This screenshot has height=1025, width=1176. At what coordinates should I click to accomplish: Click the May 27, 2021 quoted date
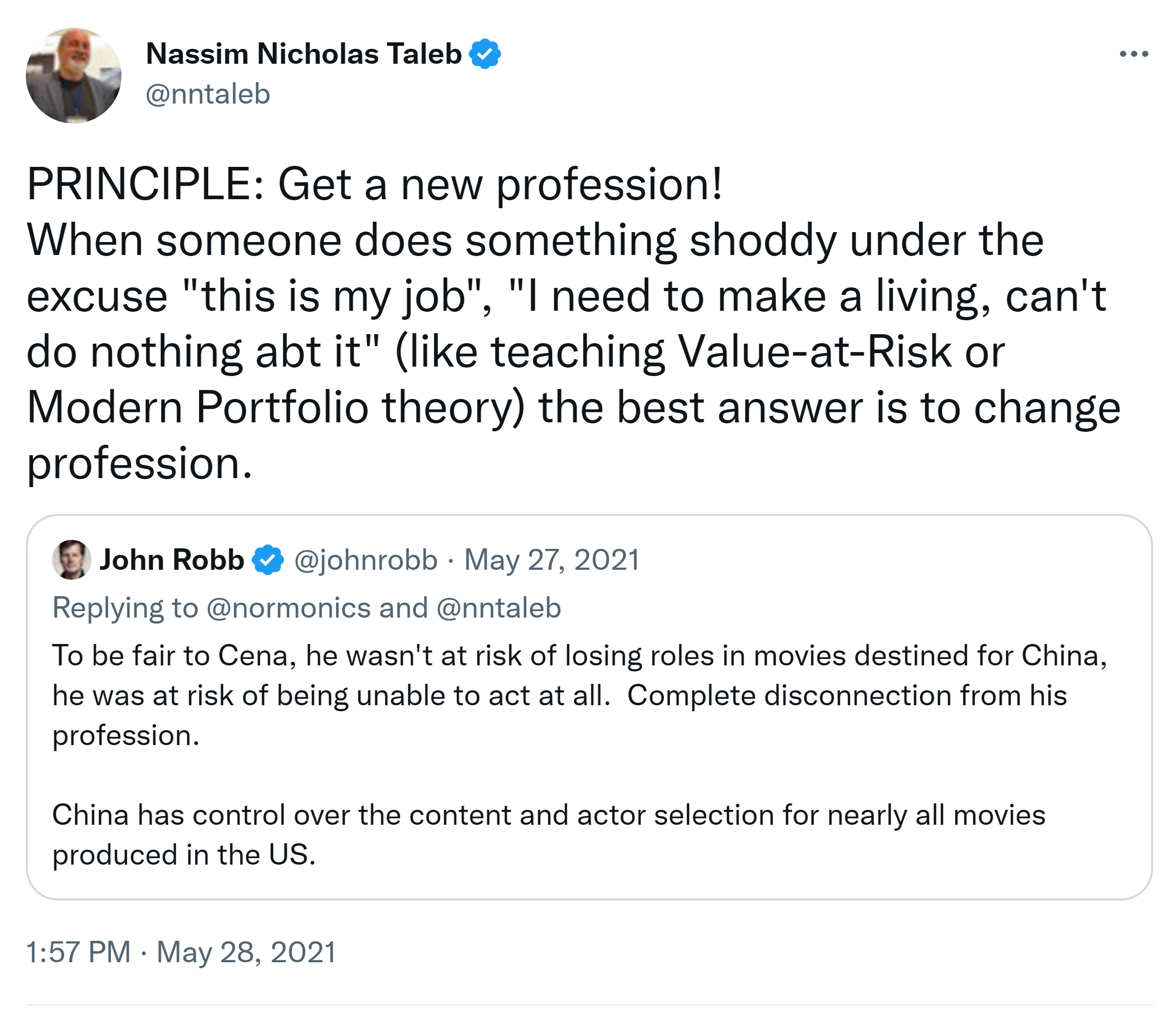click(x=552, y=559)
